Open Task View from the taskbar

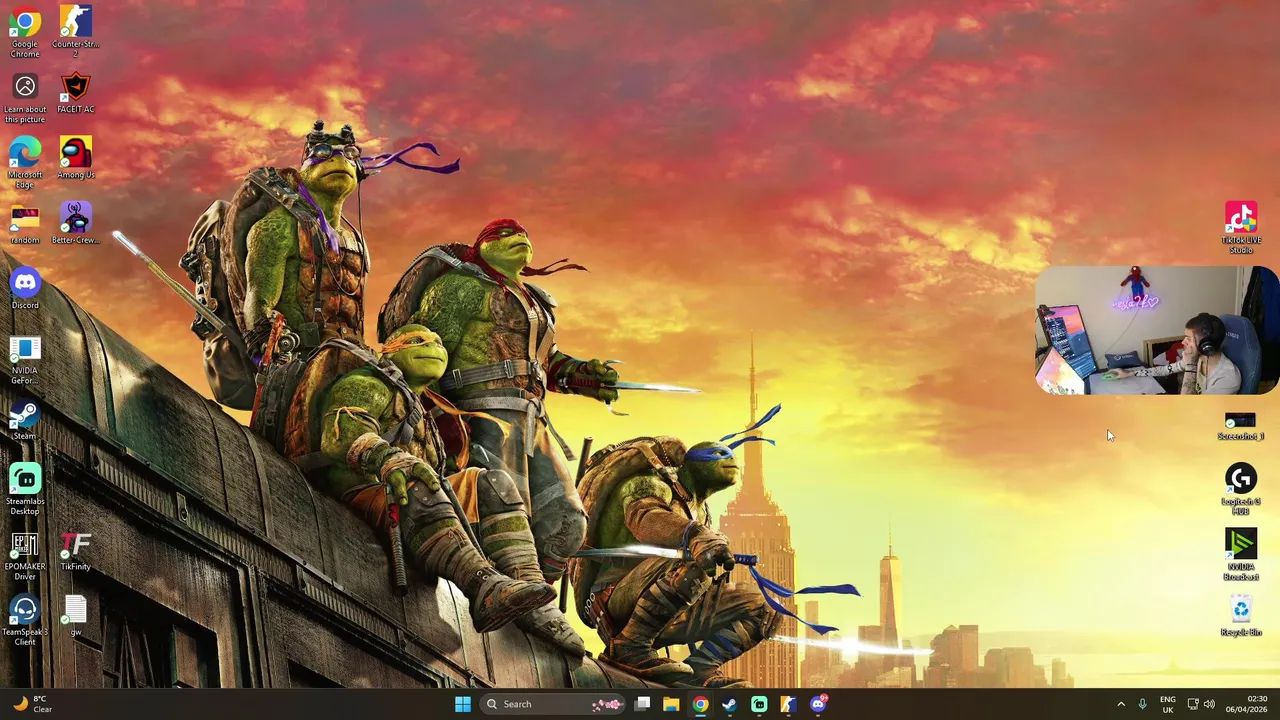click(643, 704)
